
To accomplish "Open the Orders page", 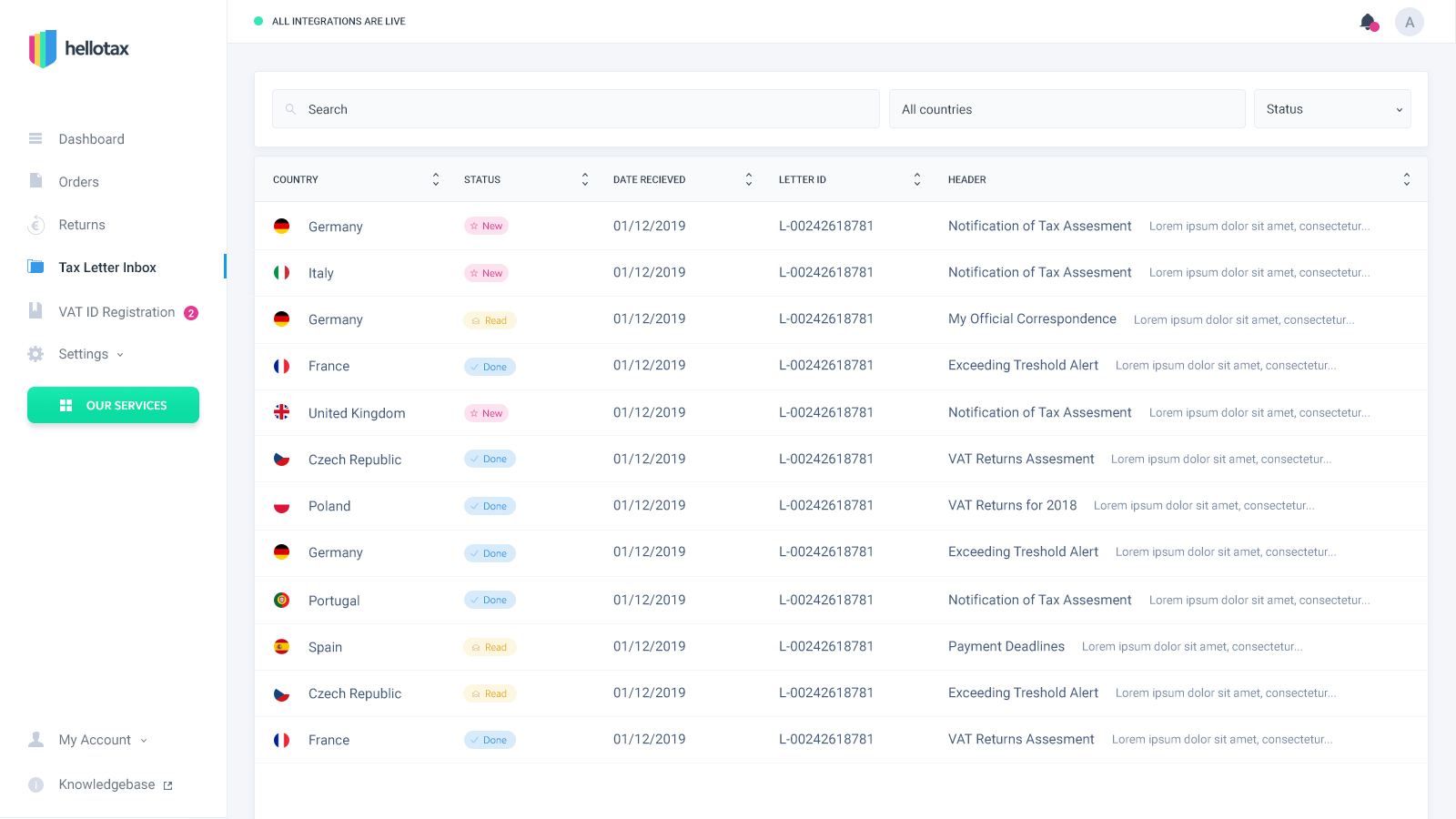I will tap(79, 182).
